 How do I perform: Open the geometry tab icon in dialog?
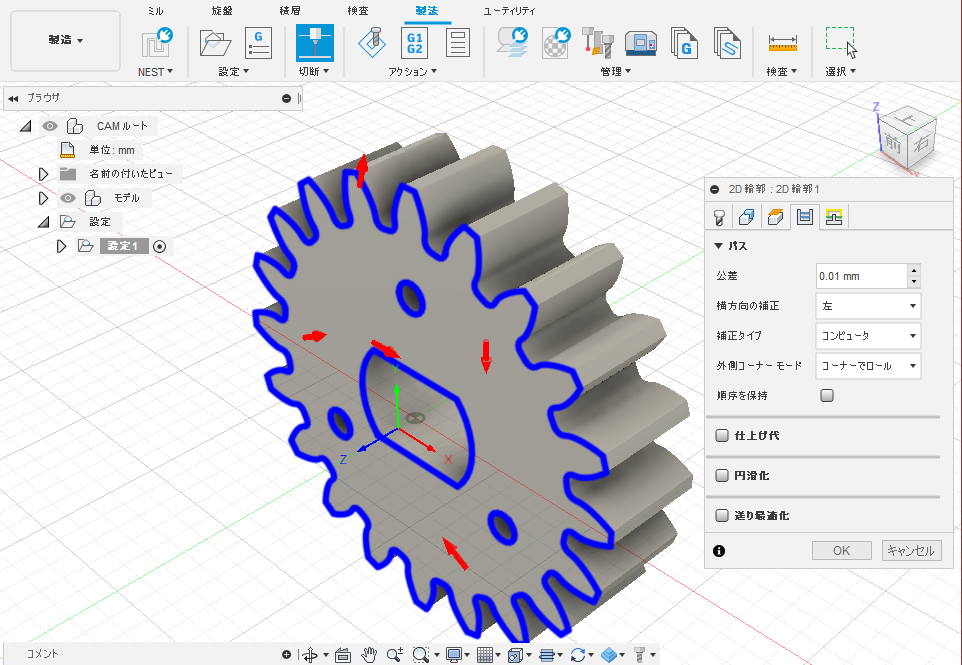746,217
